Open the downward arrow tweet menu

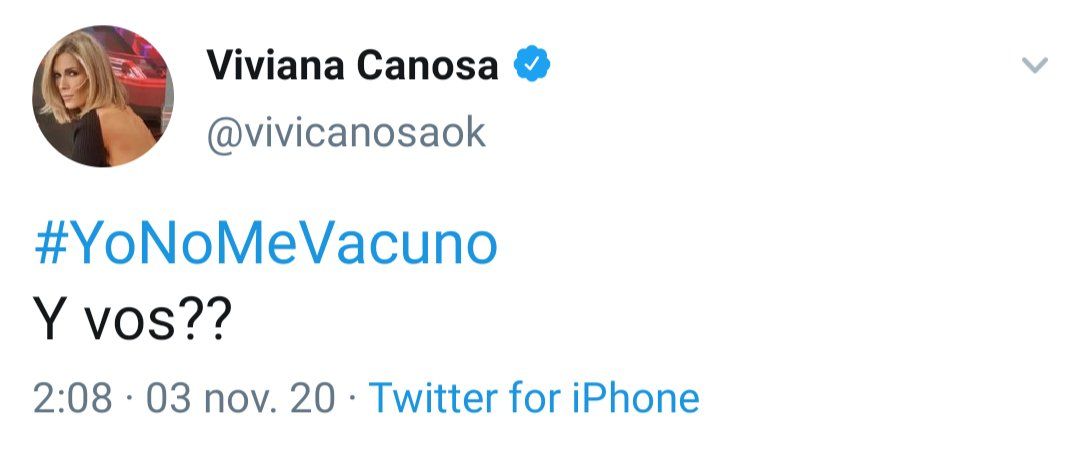(x=1034, y=67)
